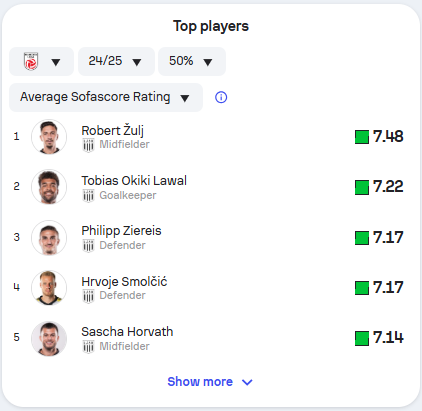Click the team crest under Sascha Horvath
Viewport: 422px width, 411px height.
(x=88, y=347)
